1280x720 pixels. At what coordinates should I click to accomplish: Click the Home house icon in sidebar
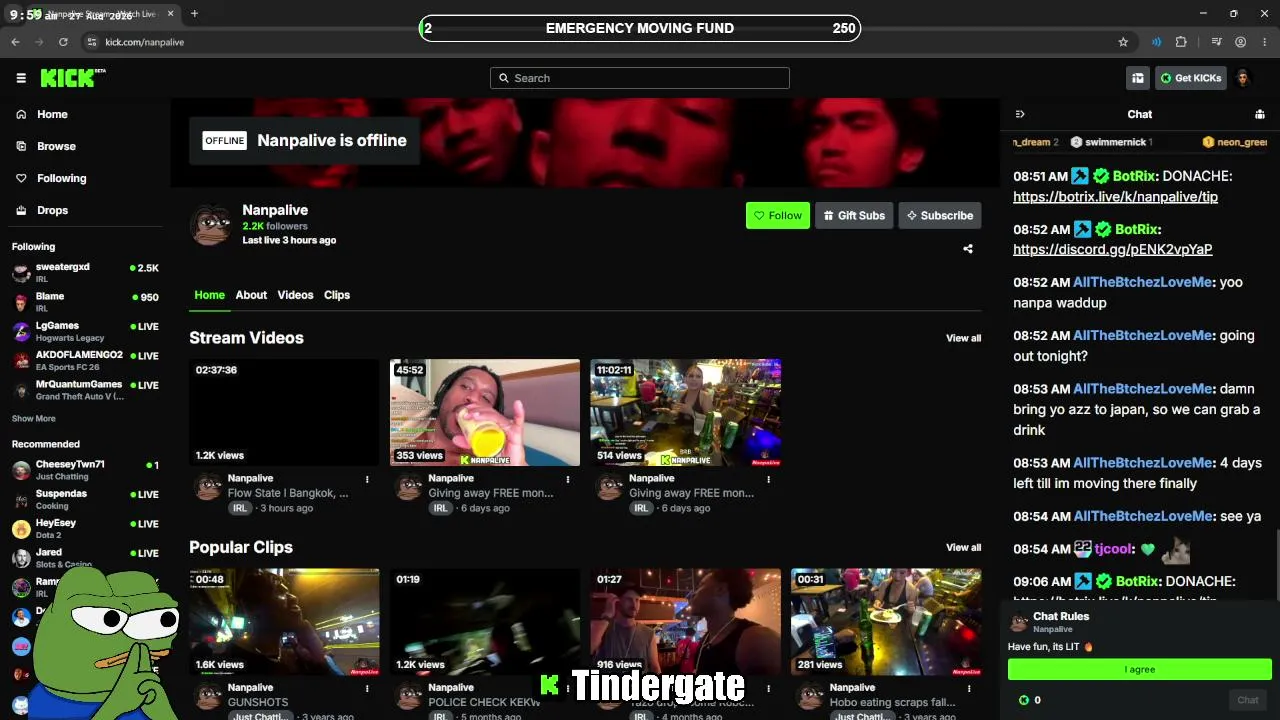click(21, 114)
